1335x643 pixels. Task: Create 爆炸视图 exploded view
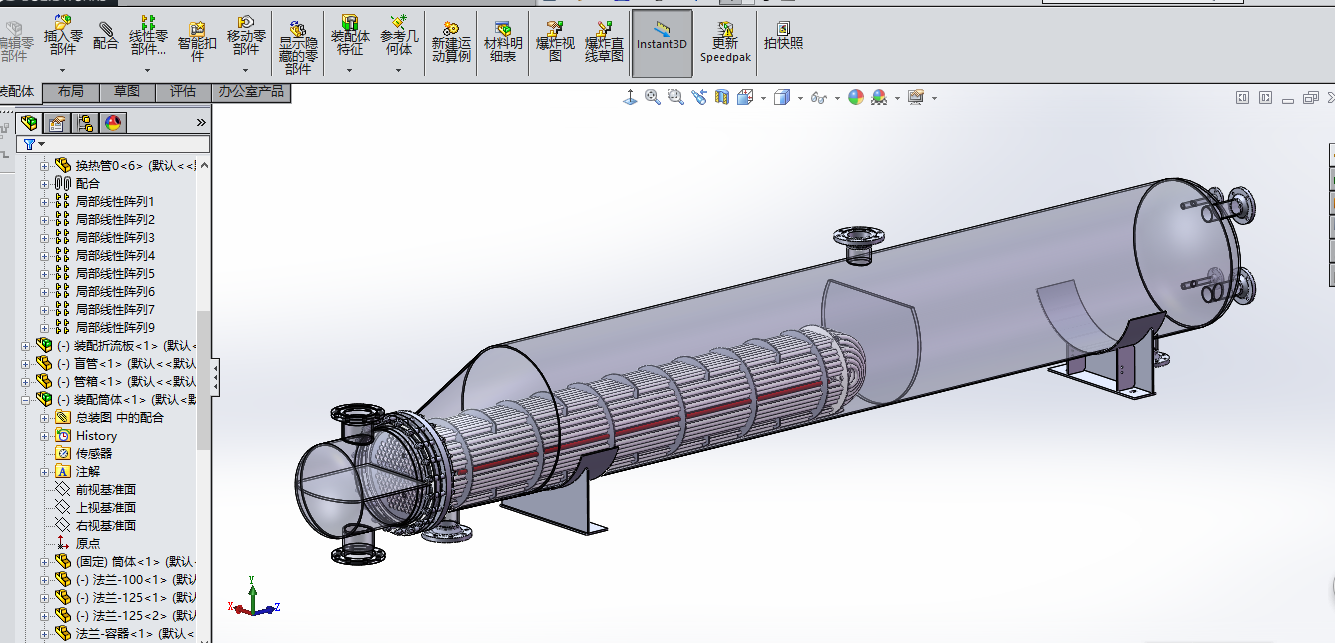point(555,40)
